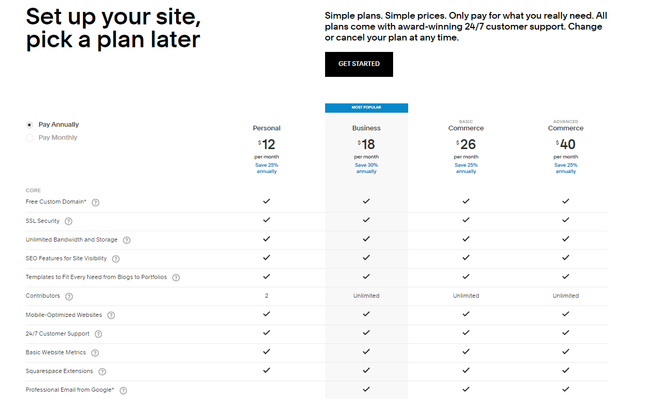The image size is (645, 399).
Task: Click the Unlimited Bandwidth and Storage label
Action: point(72,240)
